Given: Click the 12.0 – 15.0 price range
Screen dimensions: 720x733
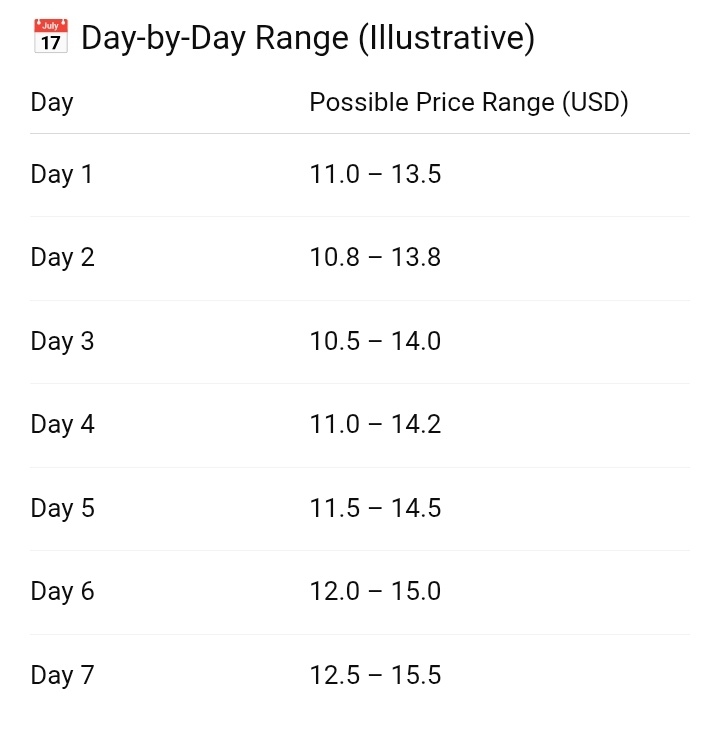Looking at the screenshot, I should click(375, 591).
